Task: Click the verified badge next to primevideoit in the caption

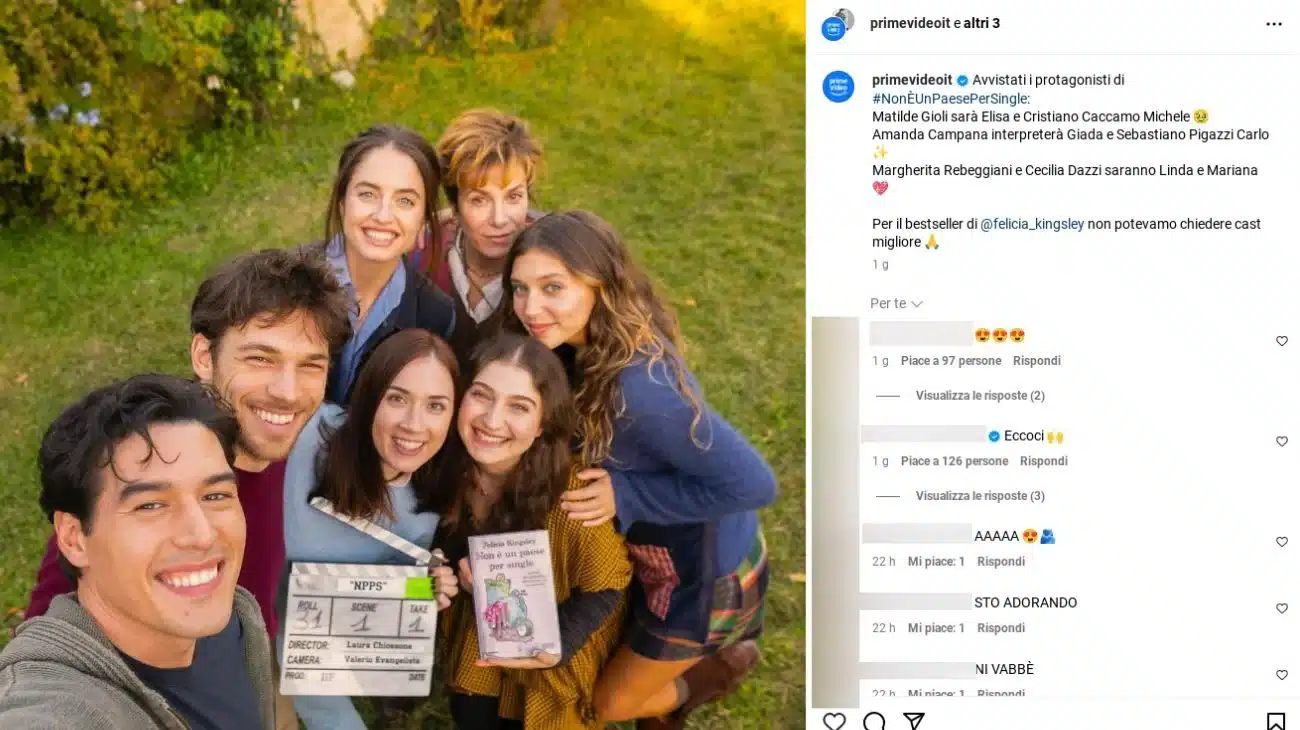Action: point(962,80)
